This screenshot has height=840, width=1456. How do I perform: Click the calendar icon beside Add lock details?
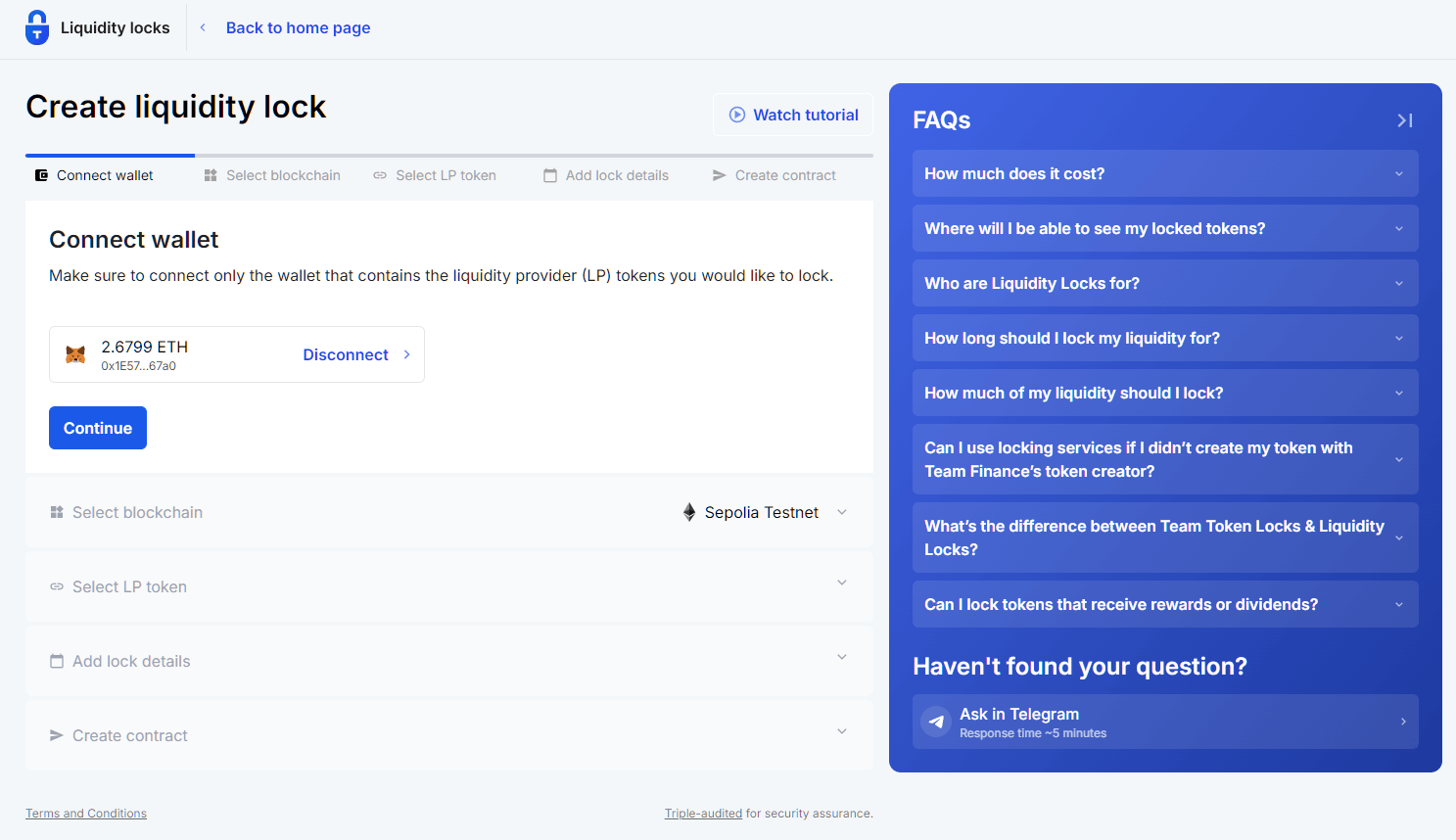[x=56, y=661]
